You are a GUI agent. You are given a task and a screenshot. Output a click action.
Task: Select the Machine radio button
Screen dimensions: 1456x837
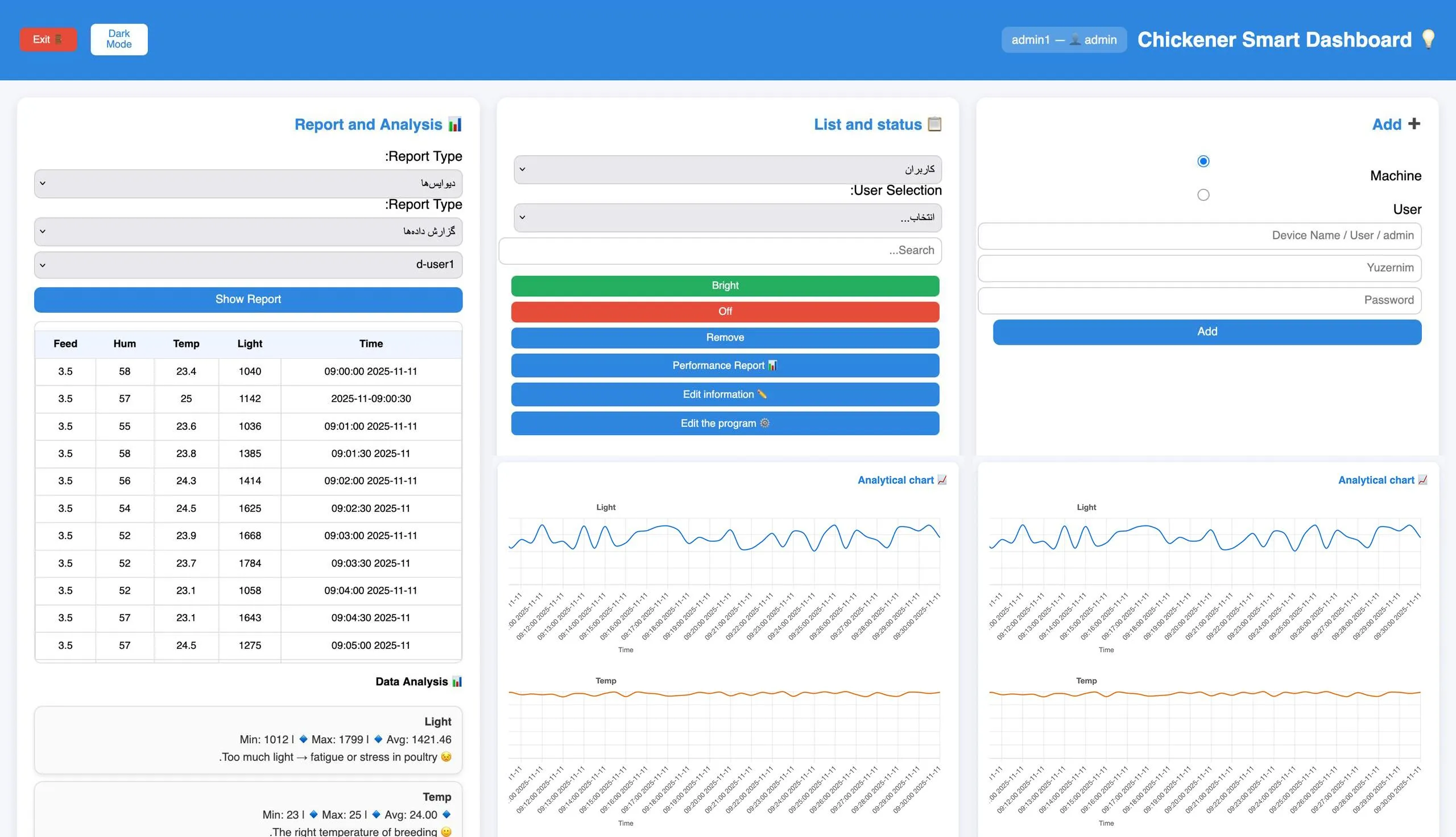tap(1203, 161)
